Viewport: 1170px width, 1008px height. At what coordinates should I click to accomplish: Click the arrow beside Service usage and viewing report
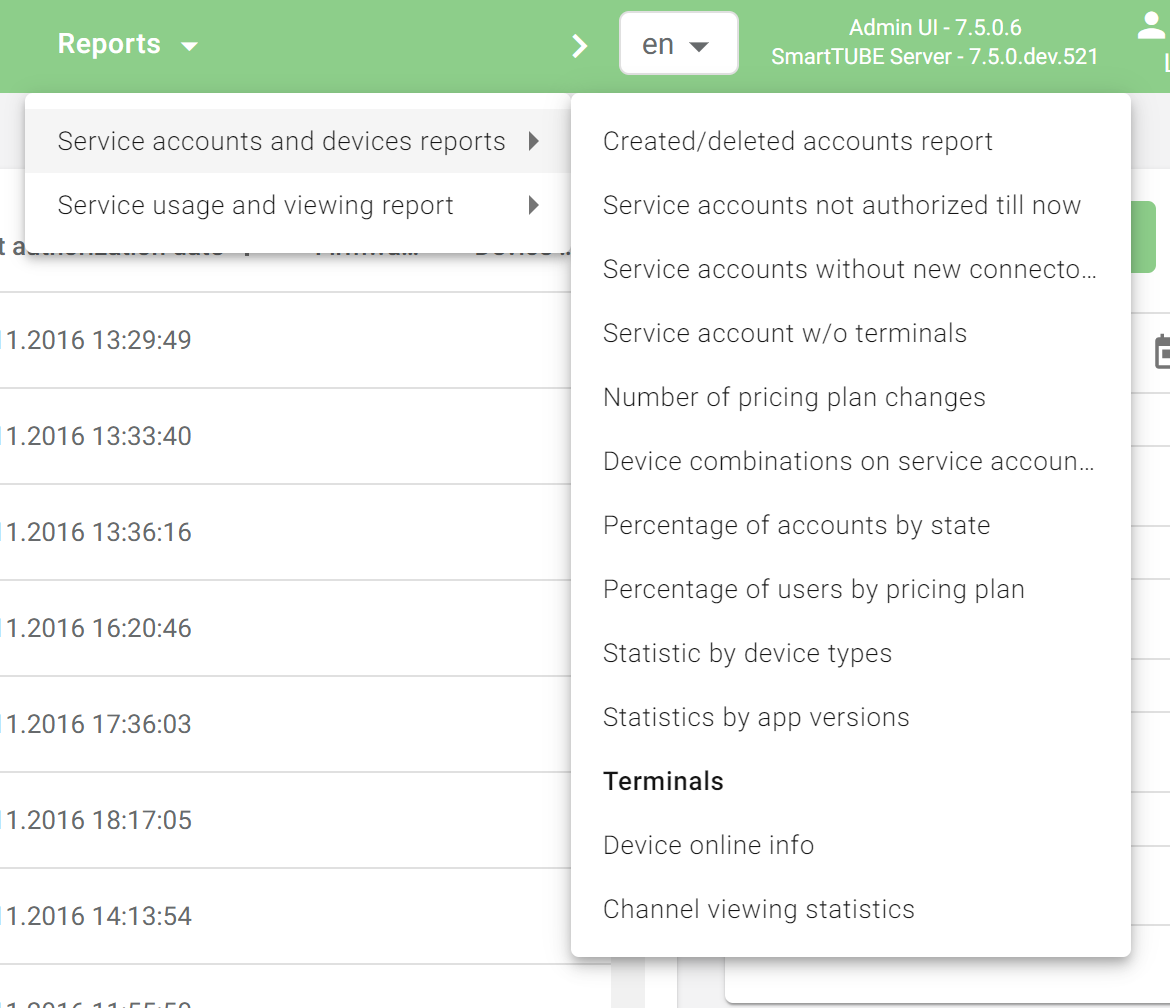(x=534, y=205)
